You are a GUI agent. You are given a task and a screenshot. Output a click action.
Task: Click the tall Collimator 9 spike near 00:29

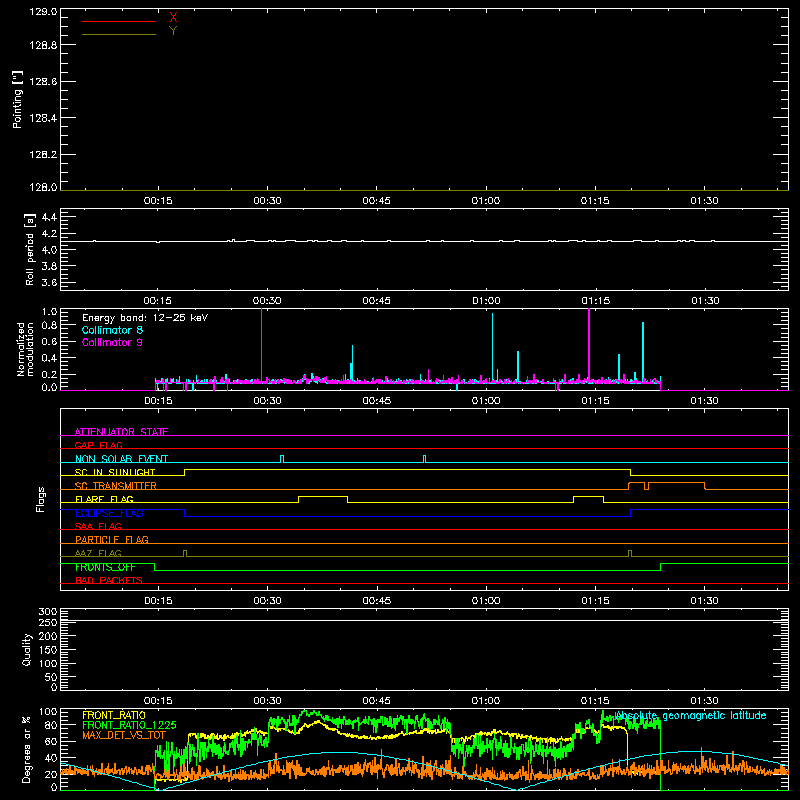(x=262, y=344)
